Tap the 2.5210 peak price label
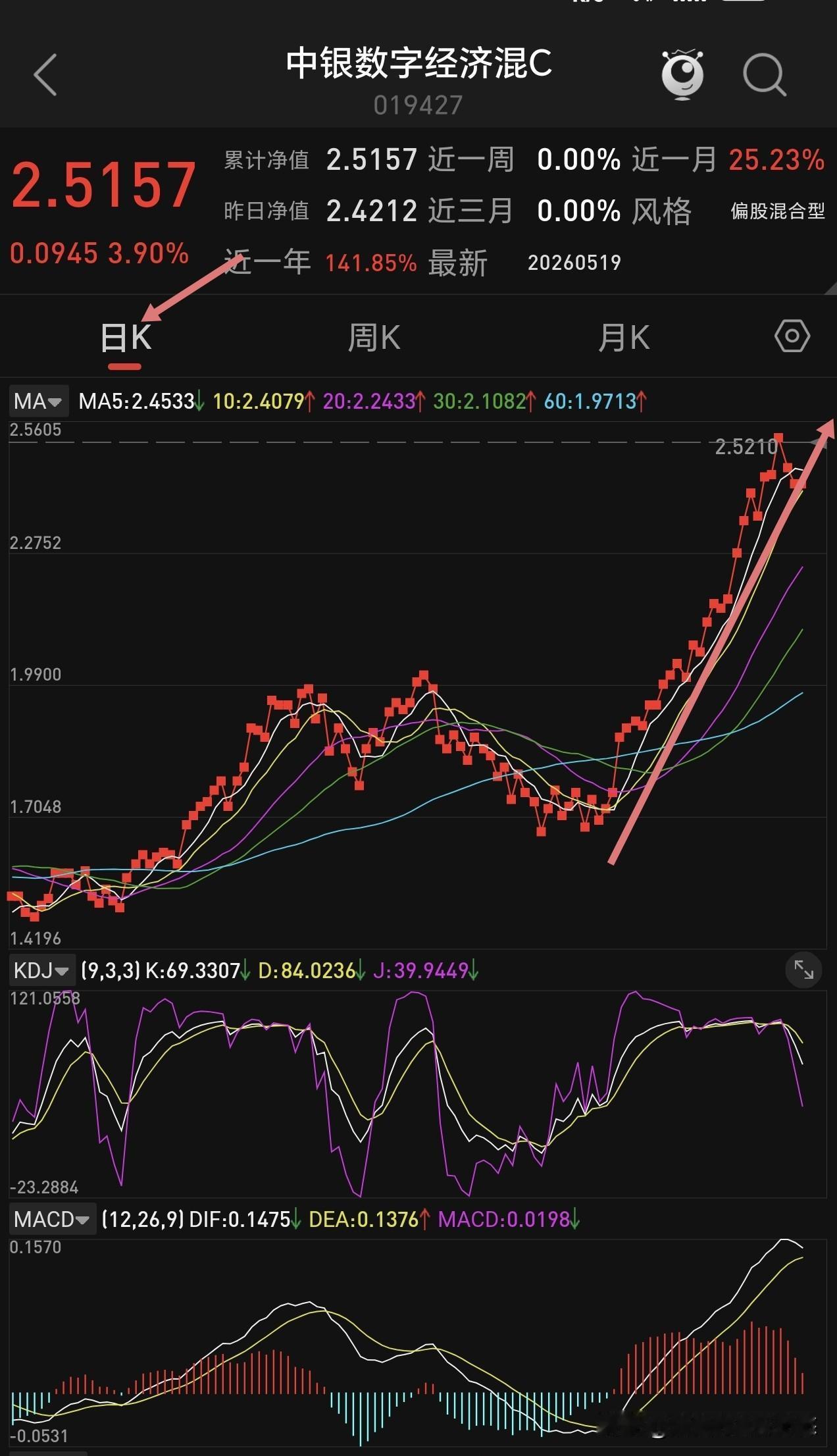This screenshot has width=837, height=1456. coord(746,448)
